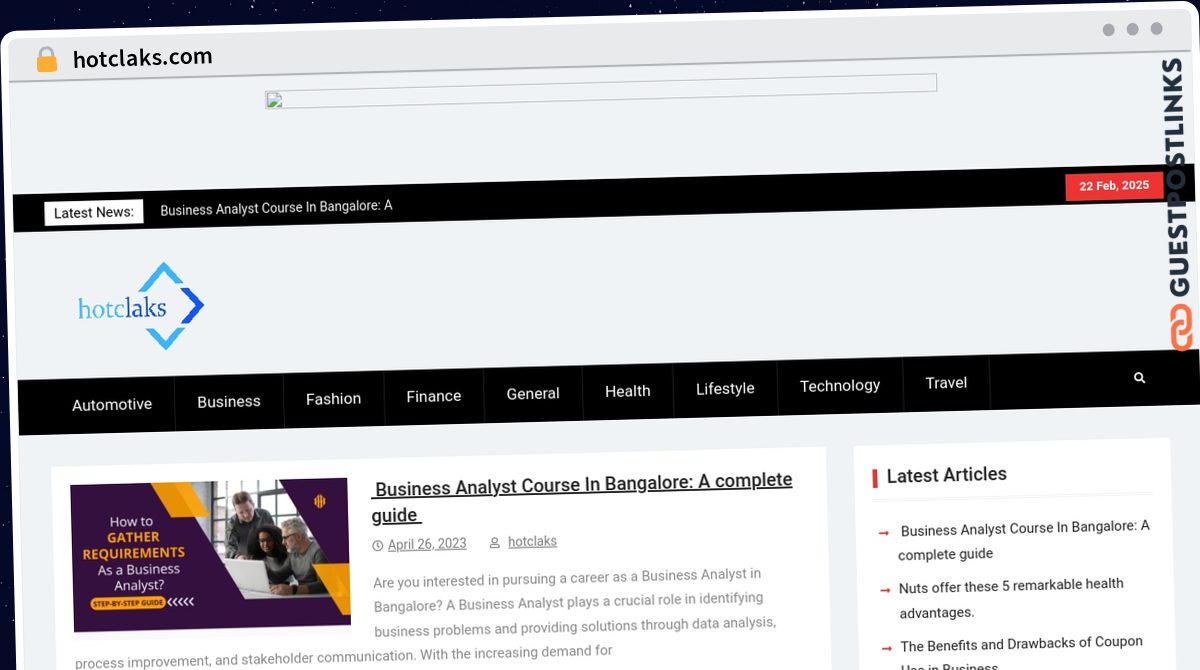Select the Finance menu item

point(434,396)
